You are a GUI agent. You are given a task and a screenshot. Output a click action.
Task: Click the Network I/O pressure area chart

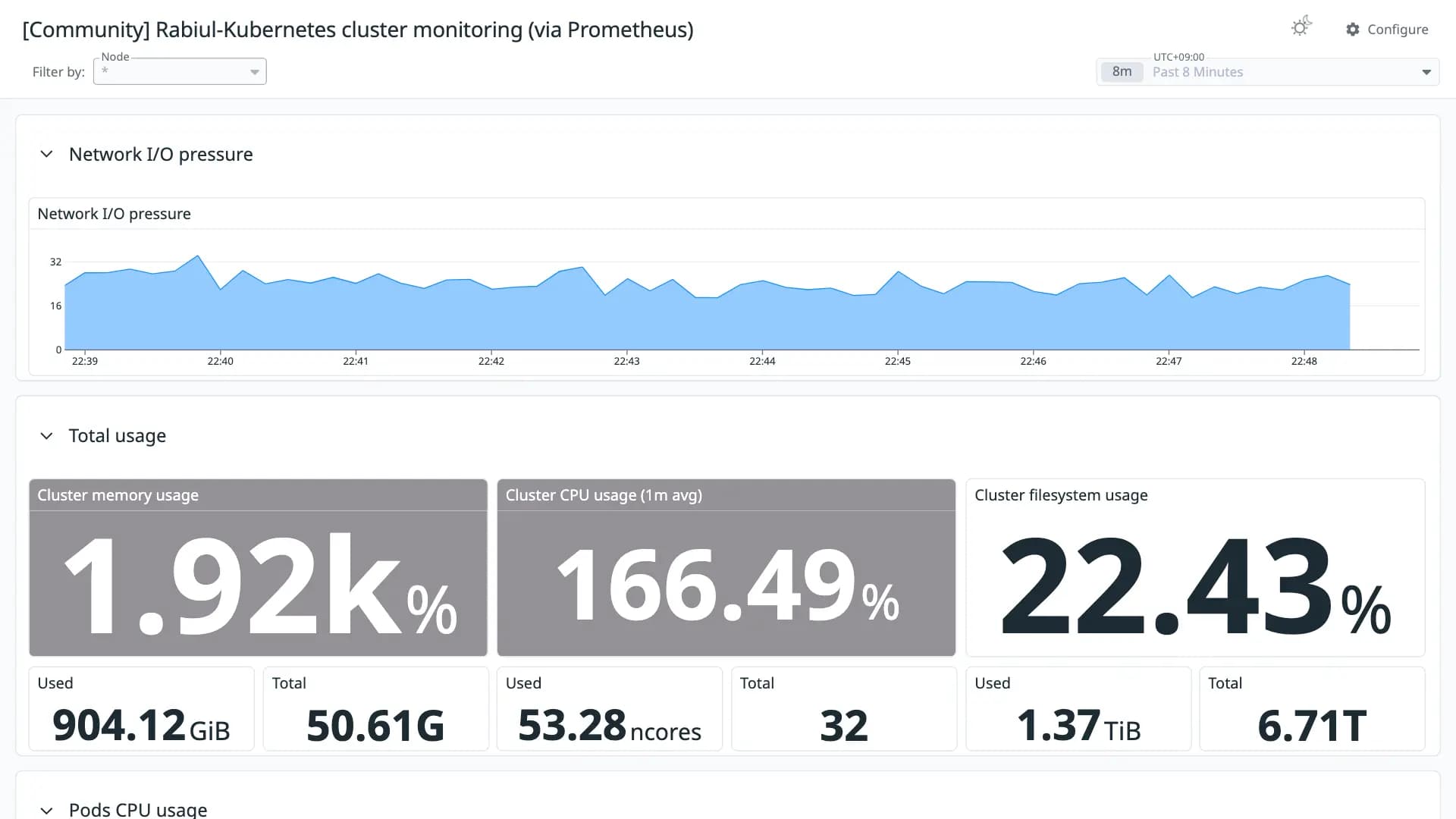[x=726, y=302]
